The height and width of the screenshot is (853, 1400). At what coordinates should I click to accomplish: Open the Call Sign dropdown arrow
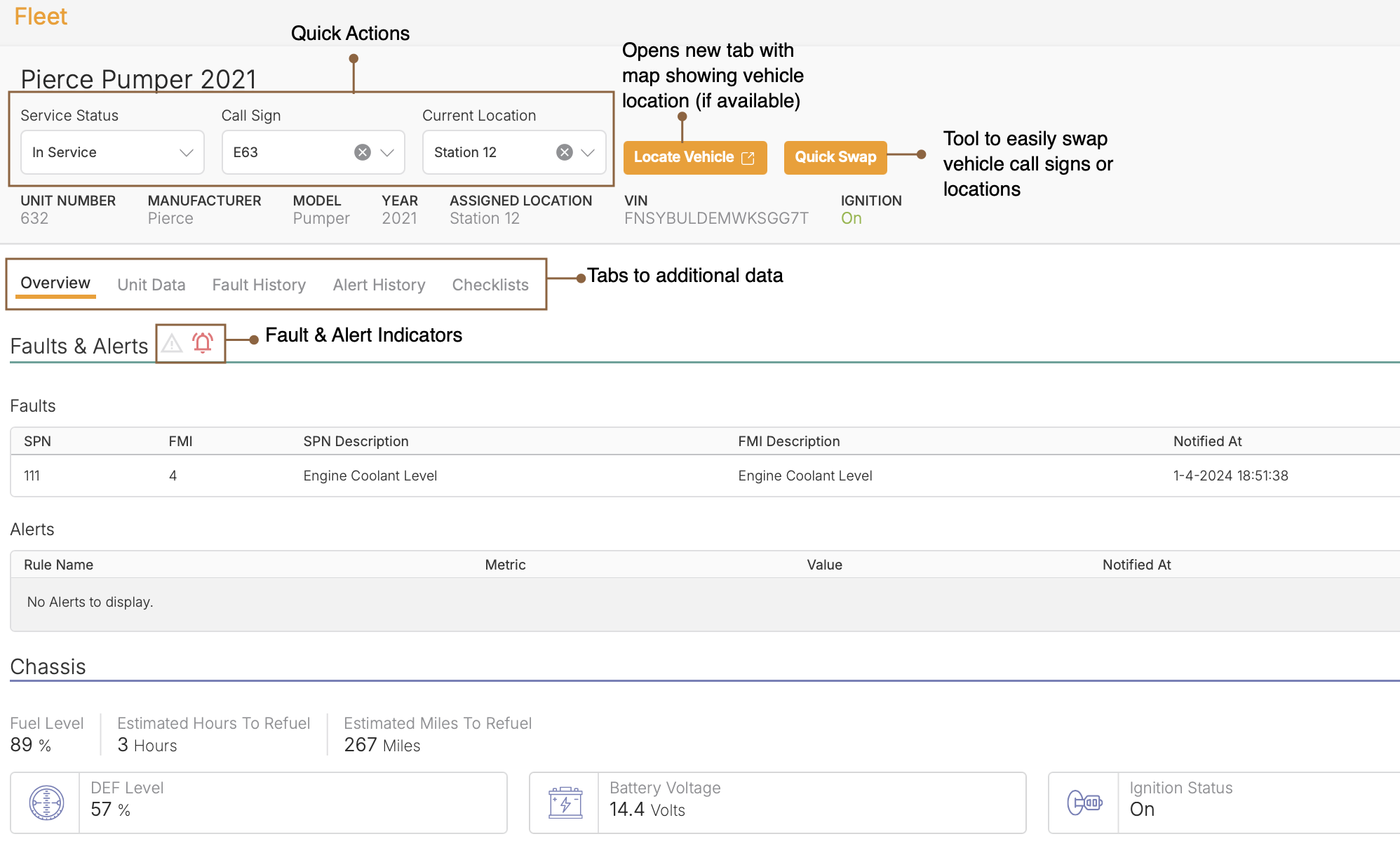click(x=387, y=152)
